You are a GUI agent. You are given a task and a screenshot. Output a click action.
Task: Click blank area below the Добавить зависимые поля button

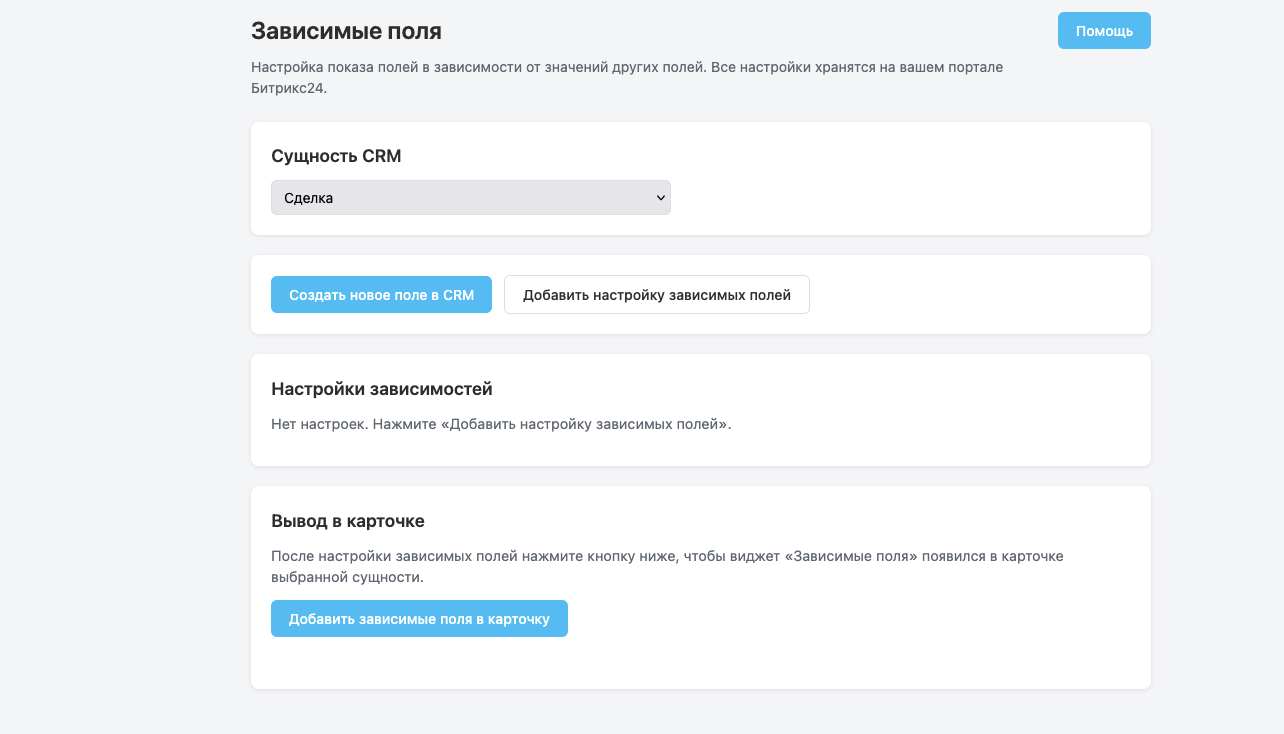click(420, 663)
